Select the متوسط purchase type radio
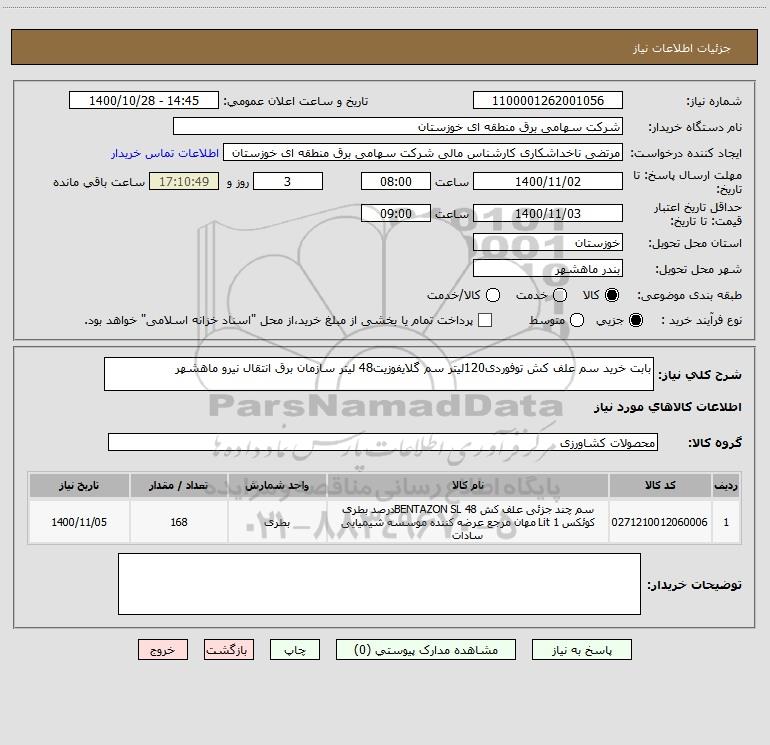The image size is (770, 745). [x=577, y=320]
